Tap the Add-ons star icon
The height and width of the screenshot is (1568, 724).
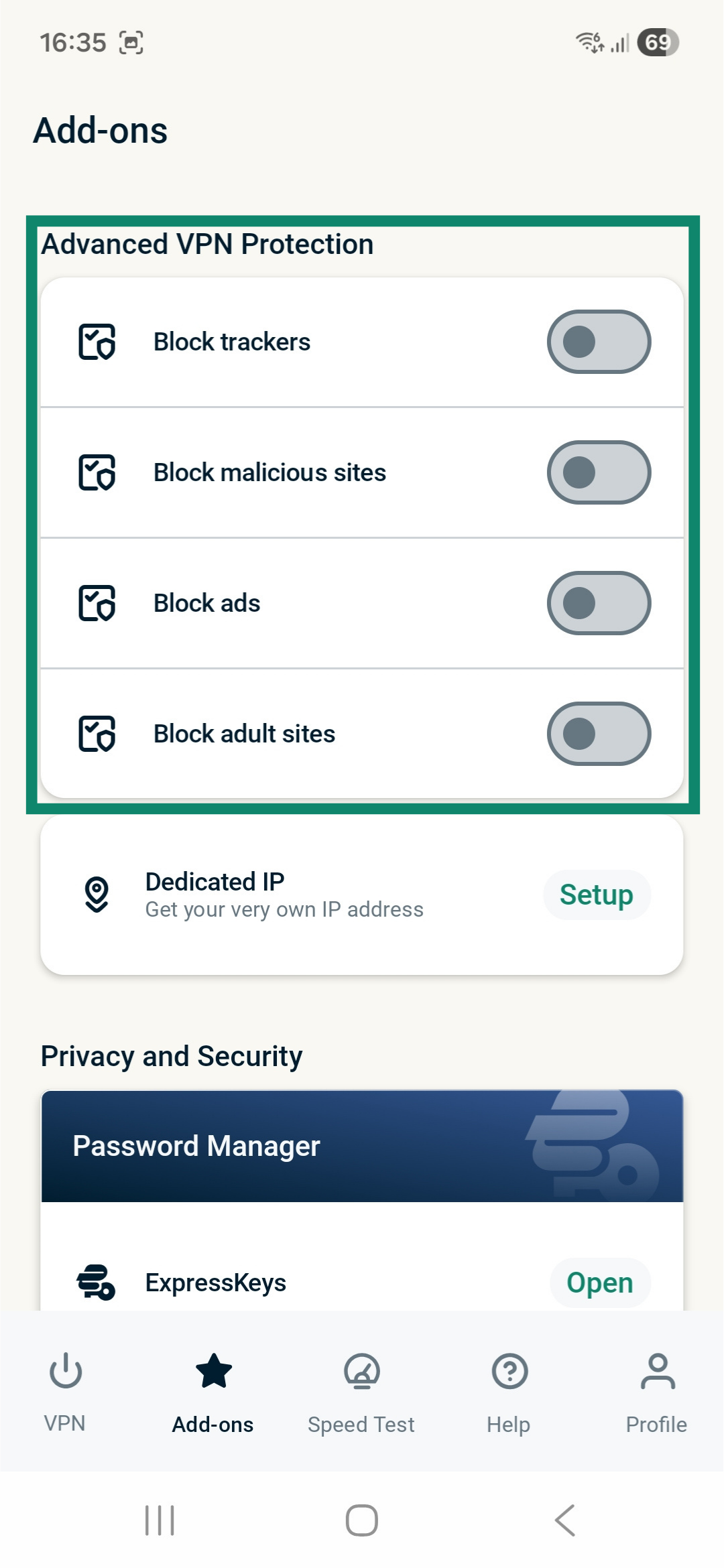[x=213, y=1371]
